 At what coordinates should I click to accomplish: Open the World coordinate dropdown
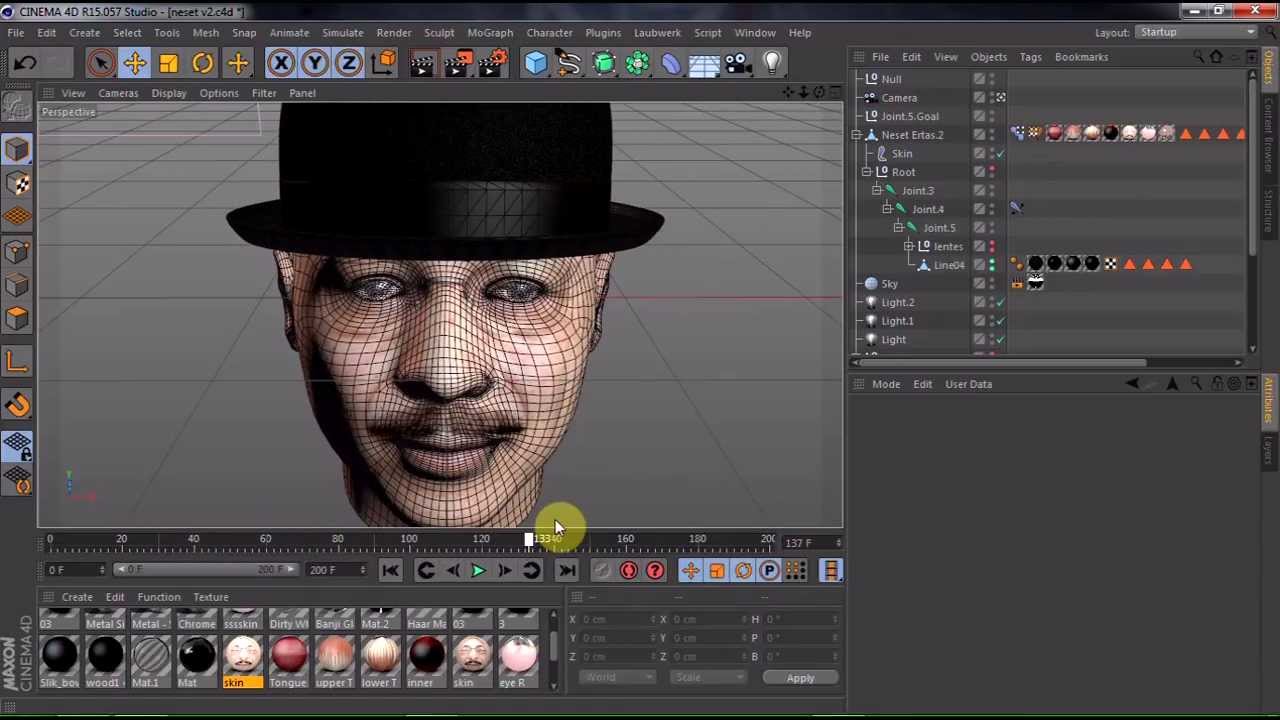coord(616,678)
